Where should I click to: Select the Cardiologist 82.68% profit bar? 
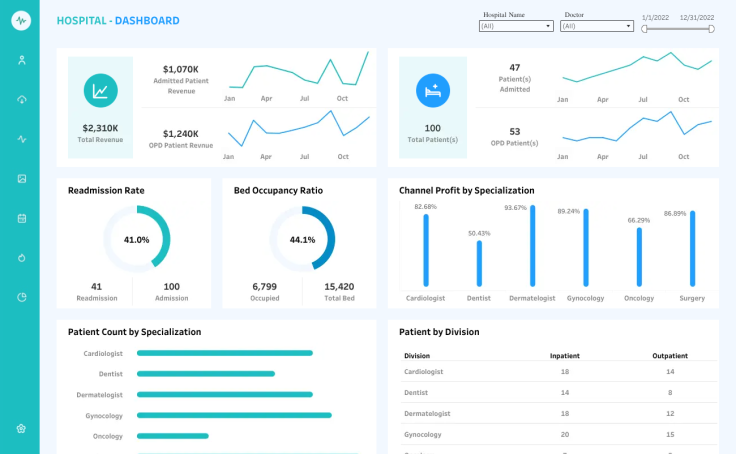(x=426, y=250)
